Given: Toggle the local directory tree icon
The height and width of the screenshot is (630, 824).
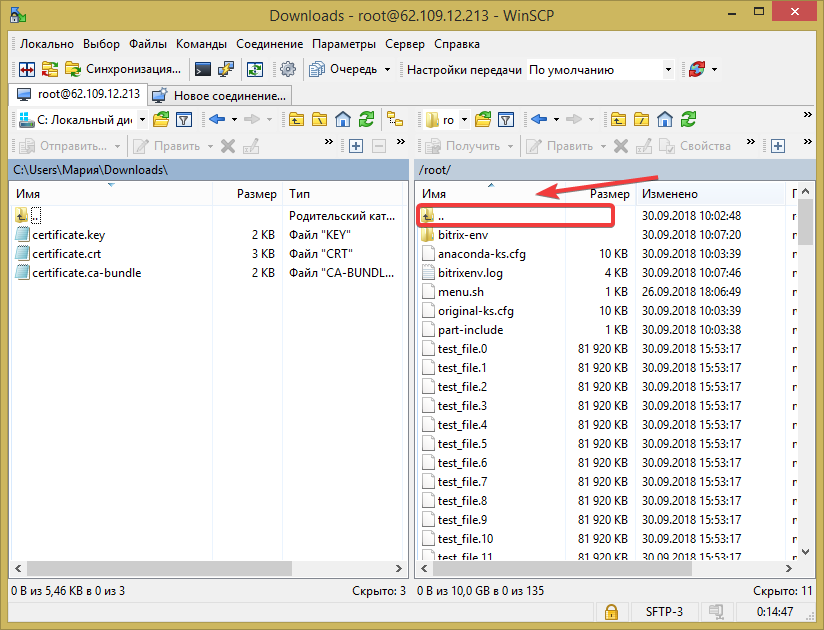Looking at the screenshot, I should tap(395, 120).
